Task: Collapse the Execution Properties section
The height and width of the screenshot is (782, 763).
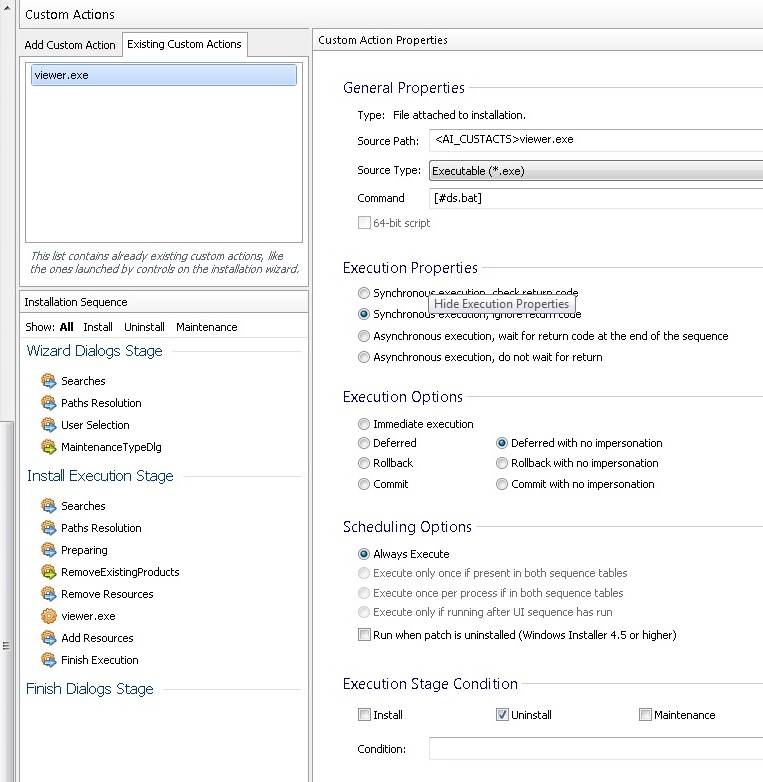Action: pos(410,268)
